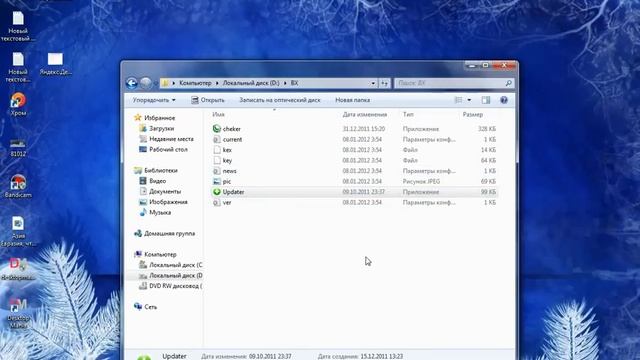640x360 pixels.
Task: Expand the recent pages arrow
Action: tap(155, 83)
